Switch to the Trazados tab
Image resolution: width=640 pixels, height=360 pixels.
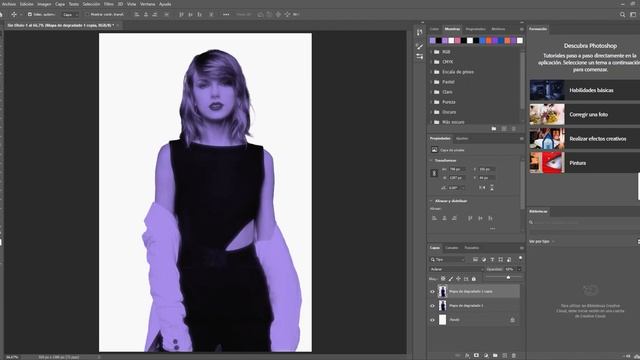pyautogui.click(x=471, y=248)
